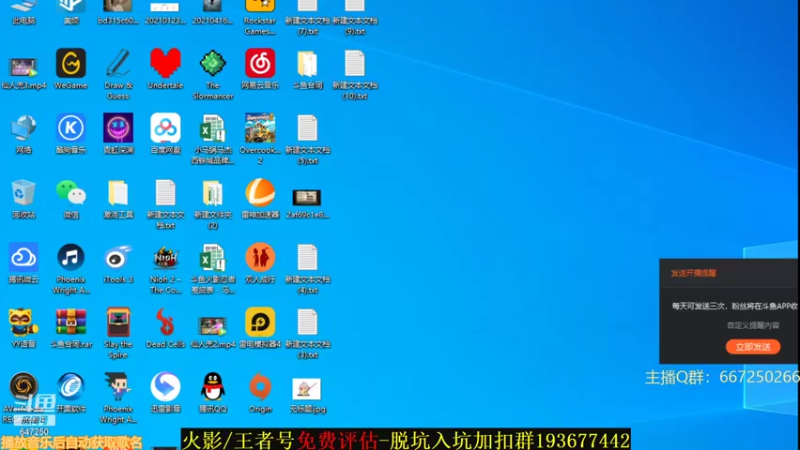Open 开票软件 invoice software icon
Image resolution: width=800 pixels, height=450 pixels.
pos(71,387)
